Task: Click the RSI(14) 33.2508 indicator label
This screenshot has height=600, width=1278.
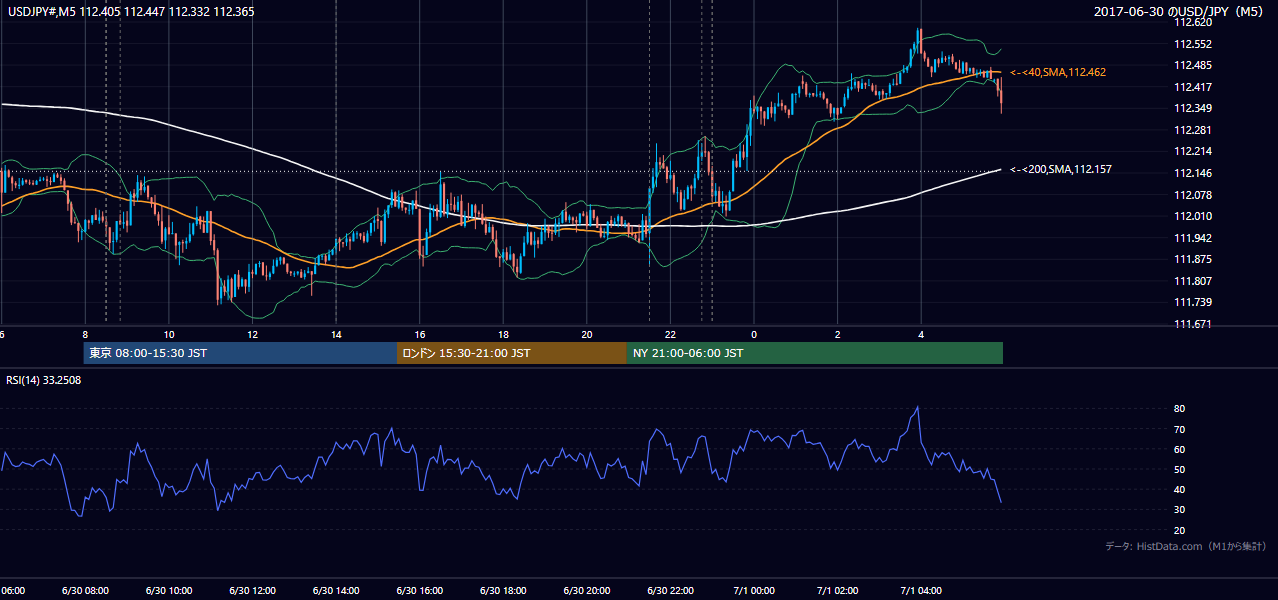Action: pos(44,380)
